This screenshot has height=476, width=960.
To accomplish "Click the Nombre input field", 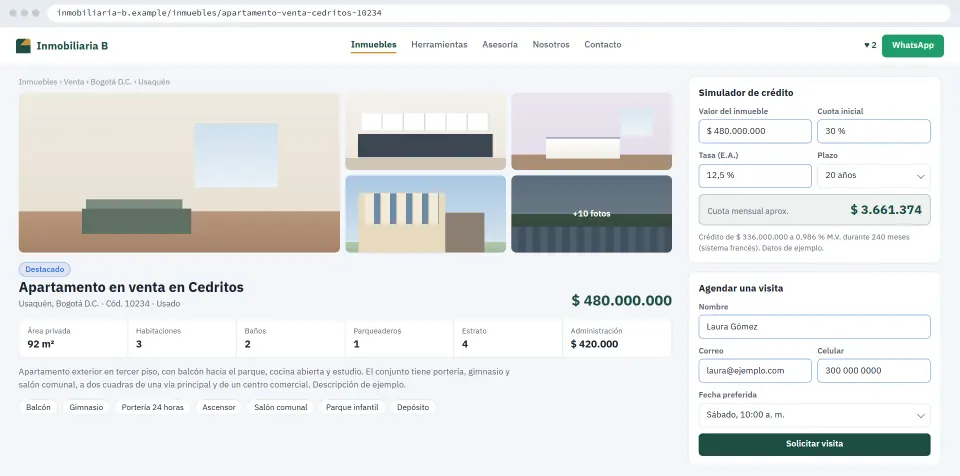I will (x=814, y=327).
